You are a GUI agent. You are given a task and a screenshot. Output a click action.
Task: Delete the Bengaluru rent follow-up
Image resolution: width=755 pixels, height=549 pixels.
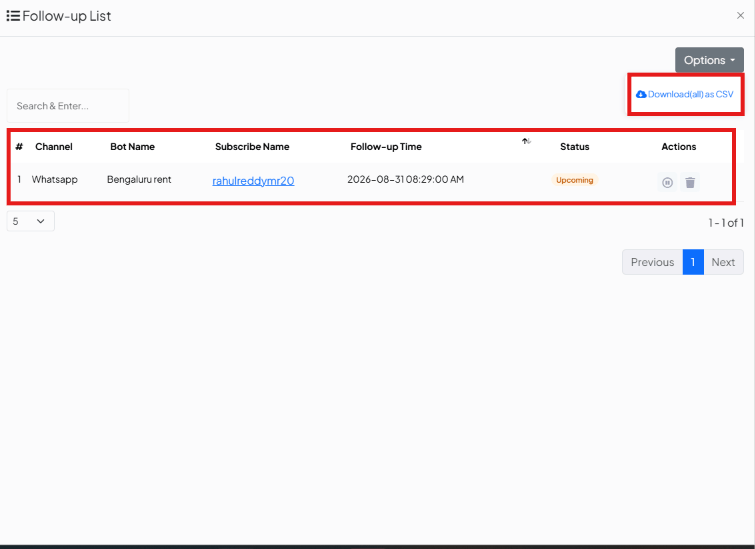coord(690,183)
